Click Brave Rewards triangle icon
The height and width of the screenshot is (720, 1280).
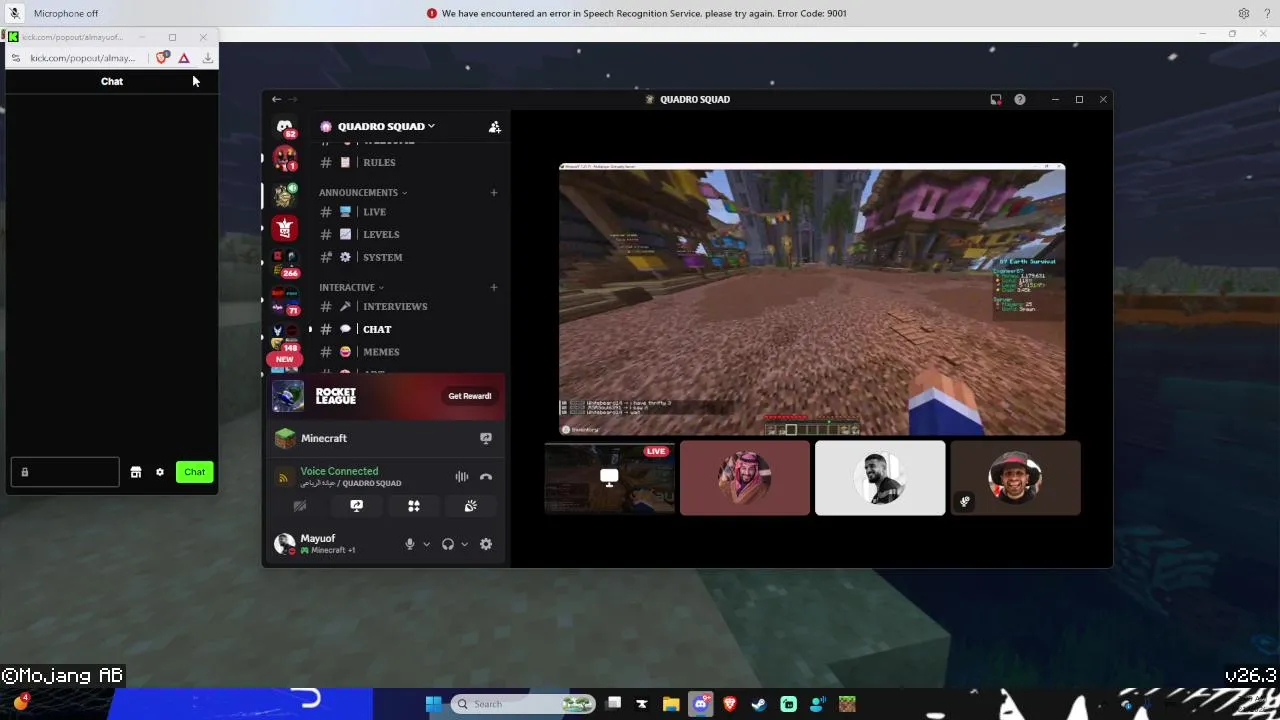point(184,58)
